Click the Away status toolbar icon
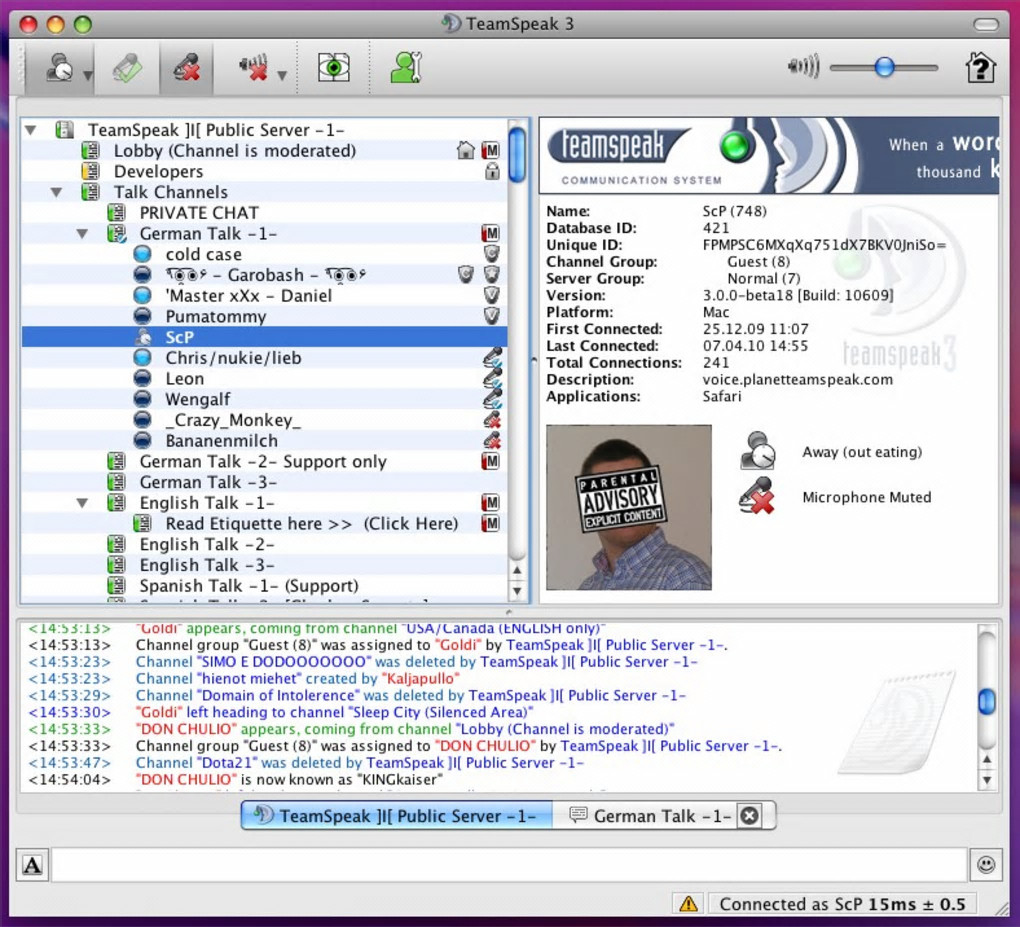The width and height of the screenshot is (1020, 927). pyautogui.click(x=59, y=68)
